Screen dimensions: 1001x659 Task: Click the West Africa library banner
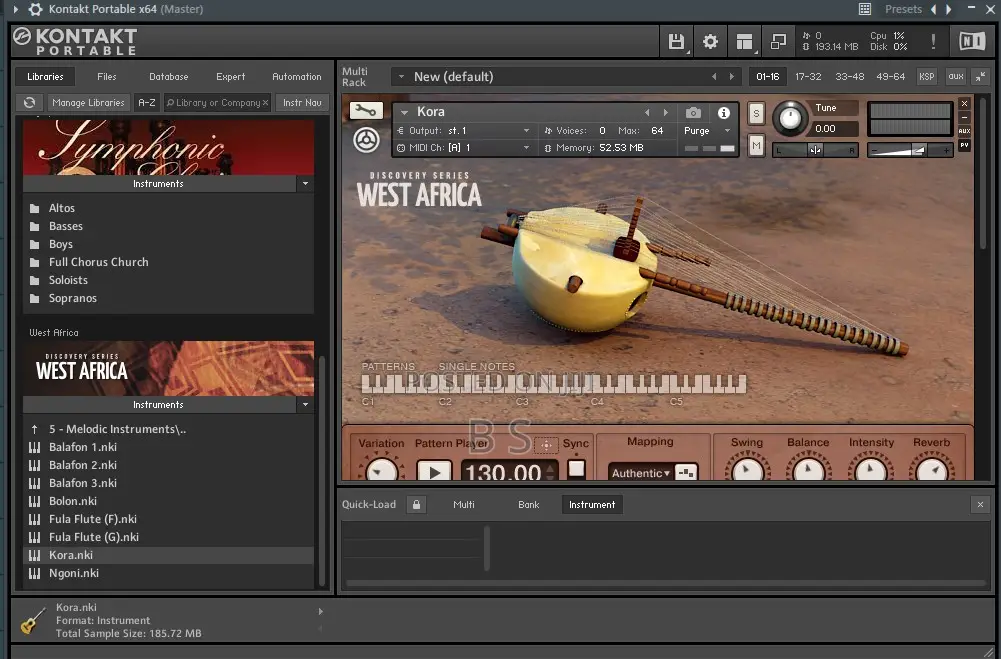pos(169,368)
